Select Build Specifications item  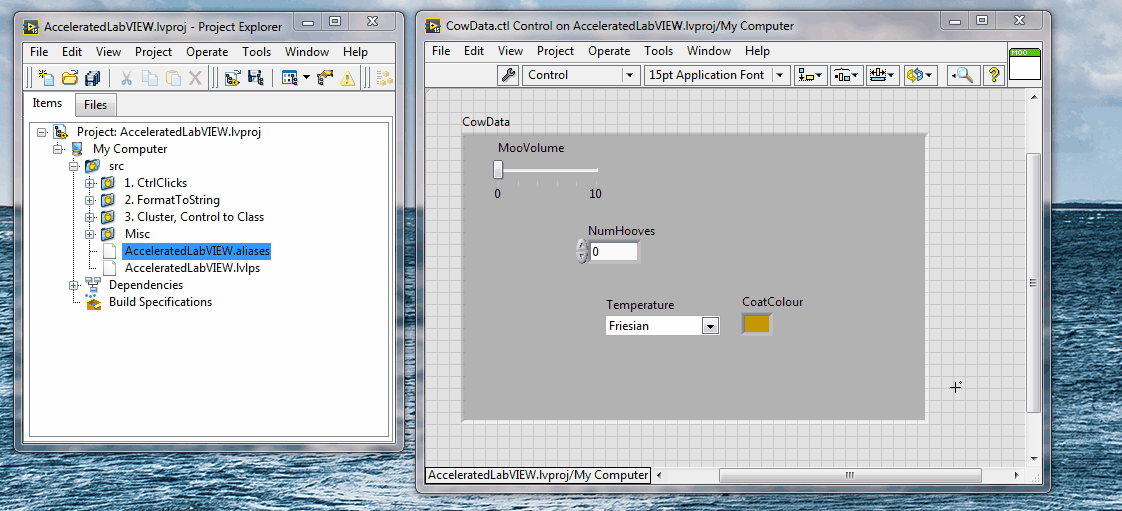[160, 302]
